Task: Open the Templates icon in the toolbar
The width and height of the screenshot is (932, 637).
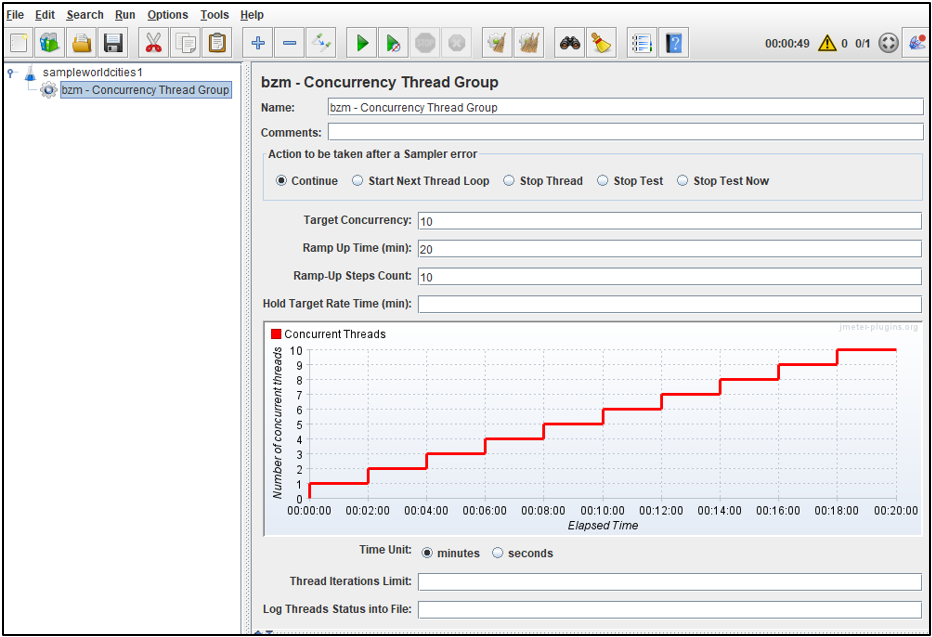Action: 50,43
